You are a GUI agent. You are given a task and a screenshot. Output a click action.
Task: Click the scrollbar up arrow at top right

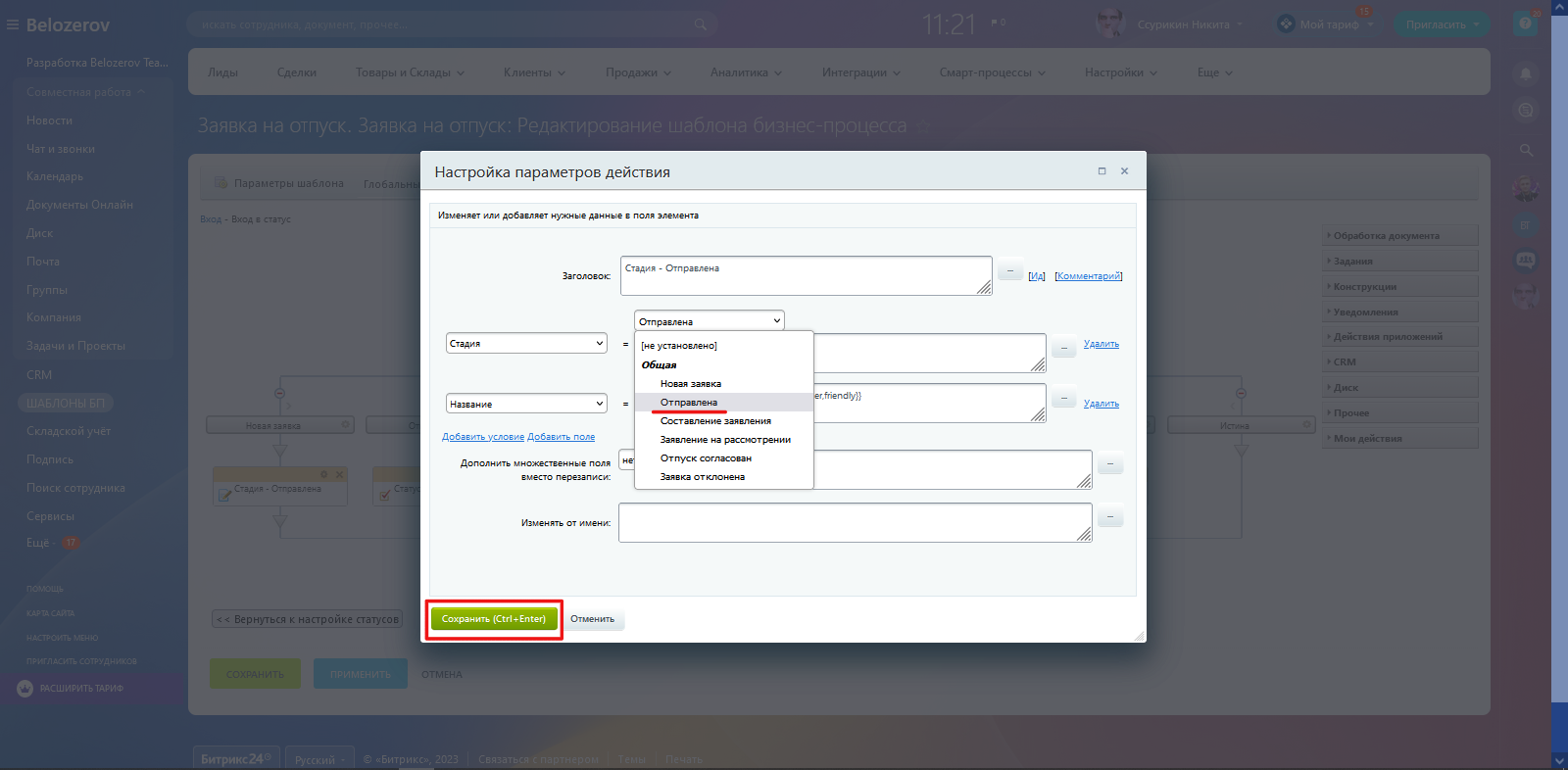point(1559,7)
